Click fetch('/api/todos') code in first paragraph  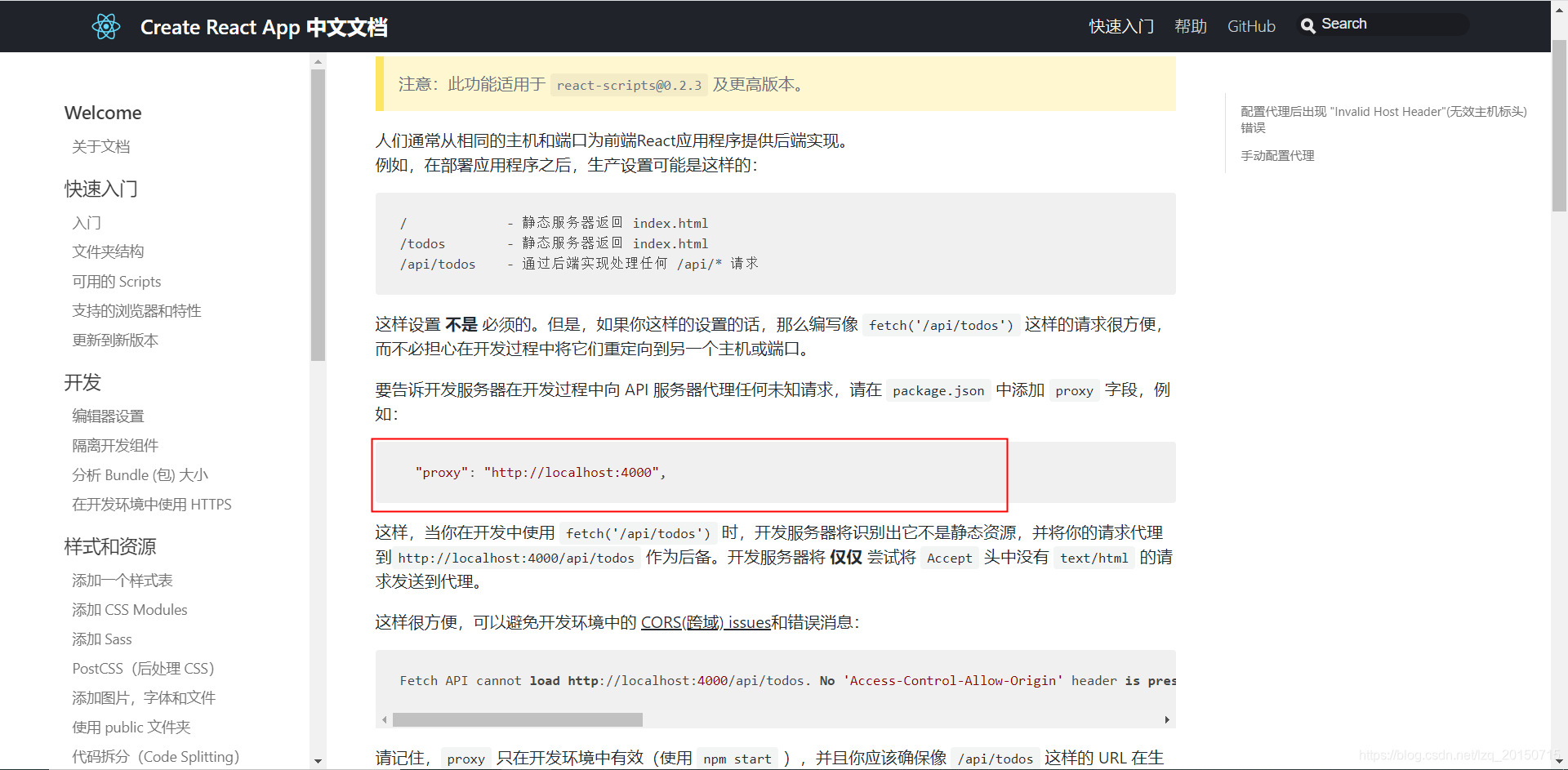point(941,325)
